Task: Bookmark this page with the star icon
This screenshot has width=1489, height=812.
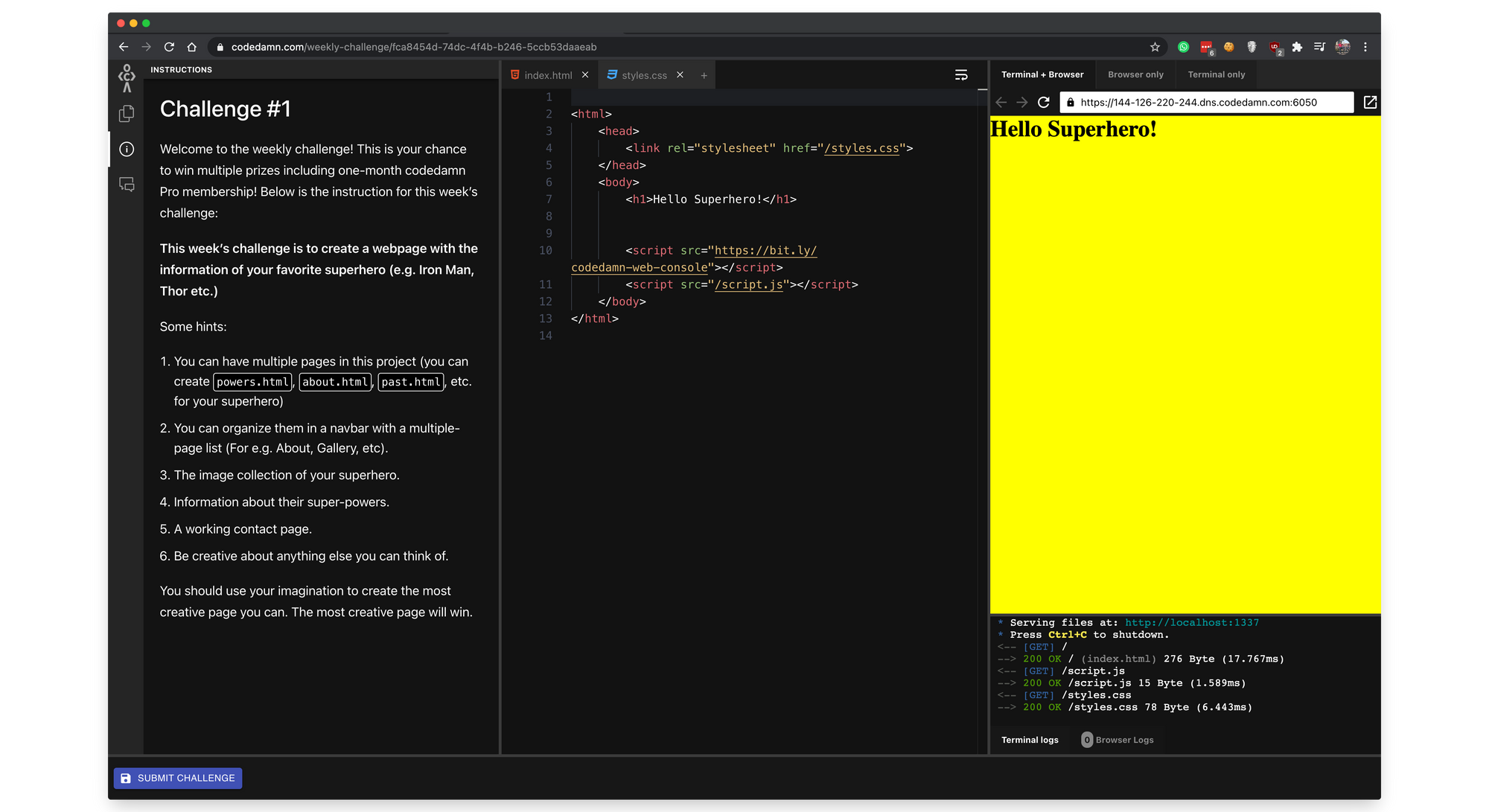Action: 1155,47
